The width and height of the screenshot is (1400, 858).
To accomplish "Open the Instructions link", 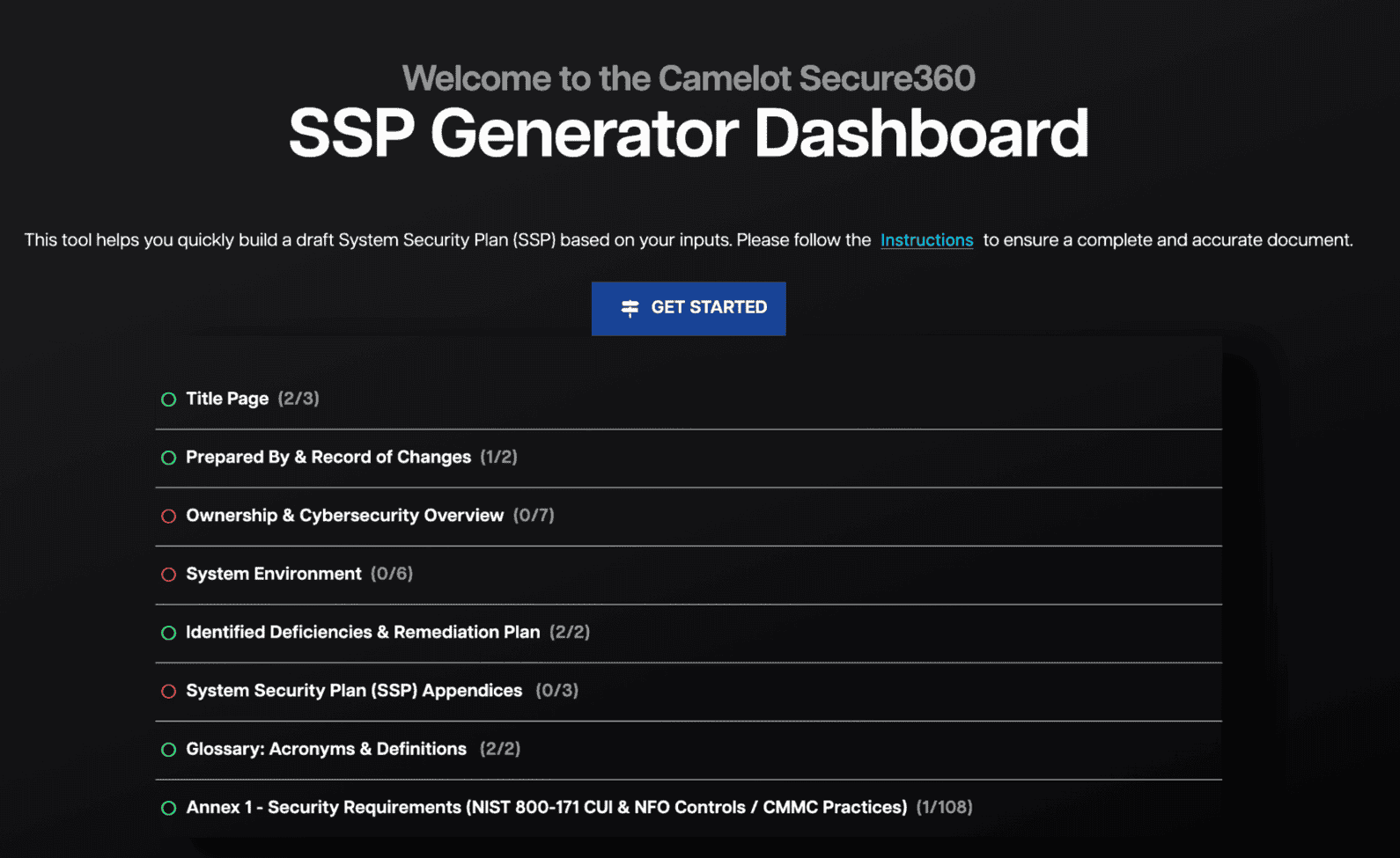I will pyautogui.click(x=926, y=240).
